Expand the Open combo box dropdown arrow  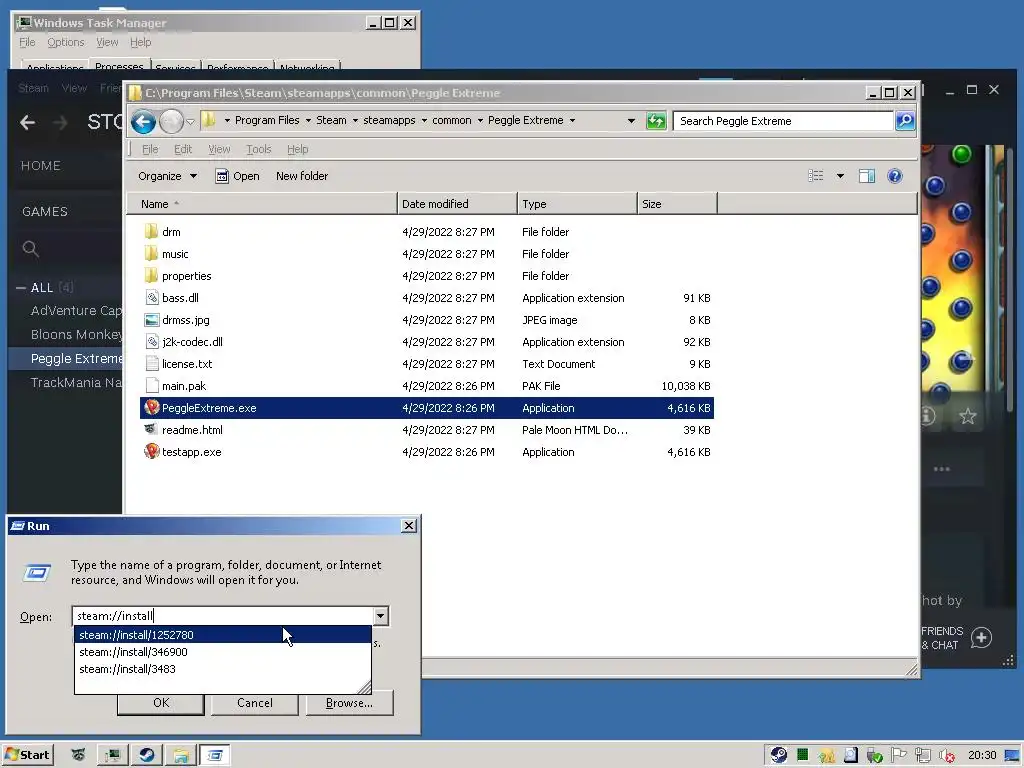click(380, 616)
